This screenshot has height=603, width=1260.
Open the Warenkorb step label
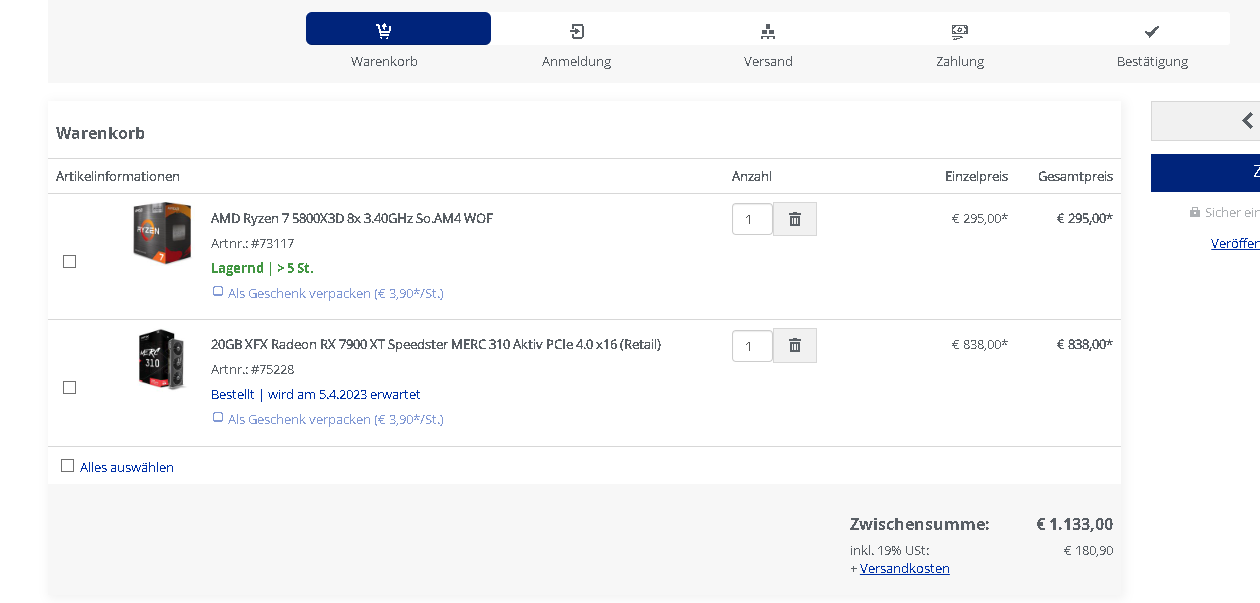click(x=384, y=61)
